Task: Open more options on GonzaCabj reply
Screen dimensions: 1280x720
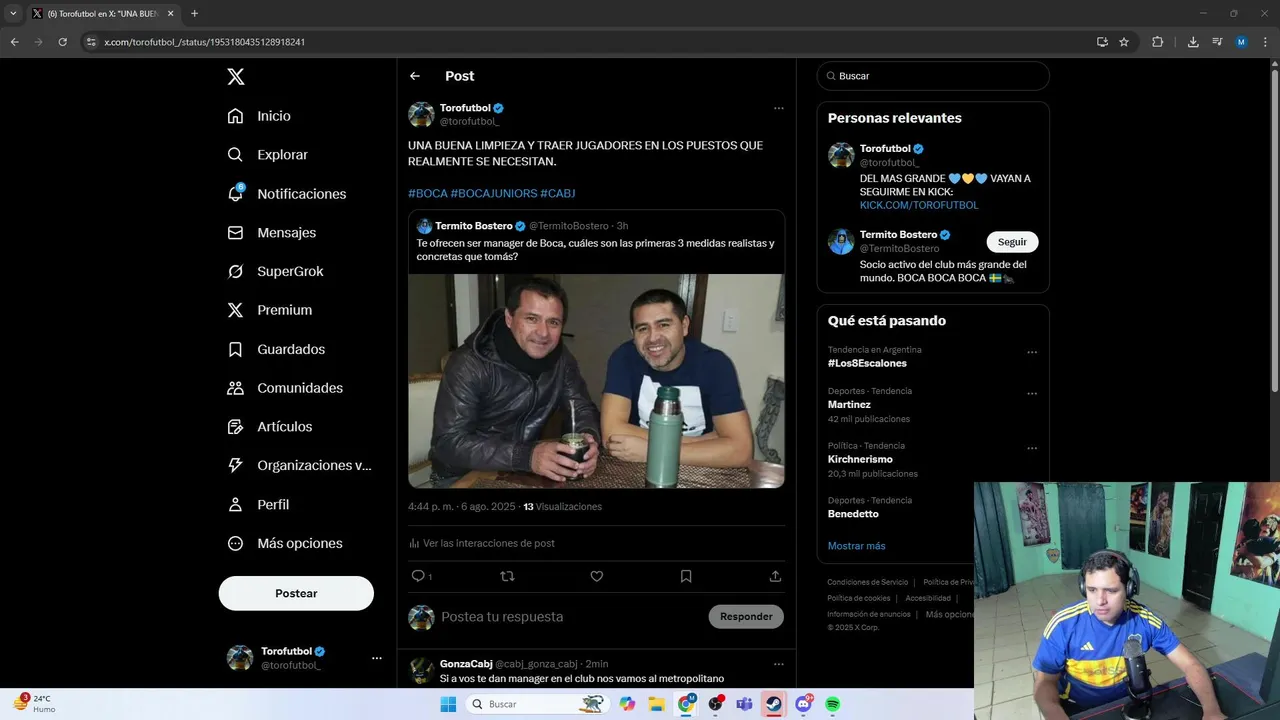Action: tap(778, 664)
